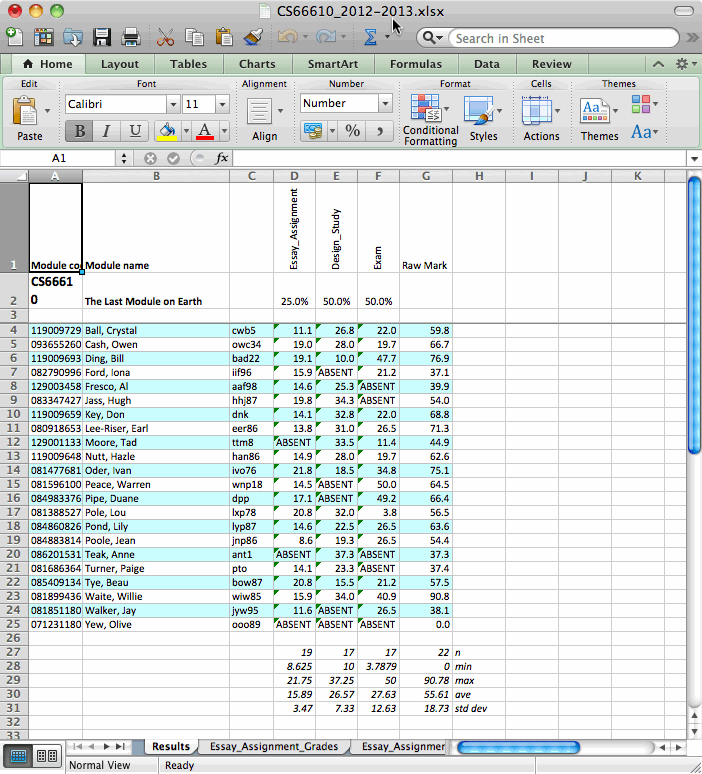Click the theme colors grid icon
The height and width of the screenshot is (774, 702).
click(641, 104)
